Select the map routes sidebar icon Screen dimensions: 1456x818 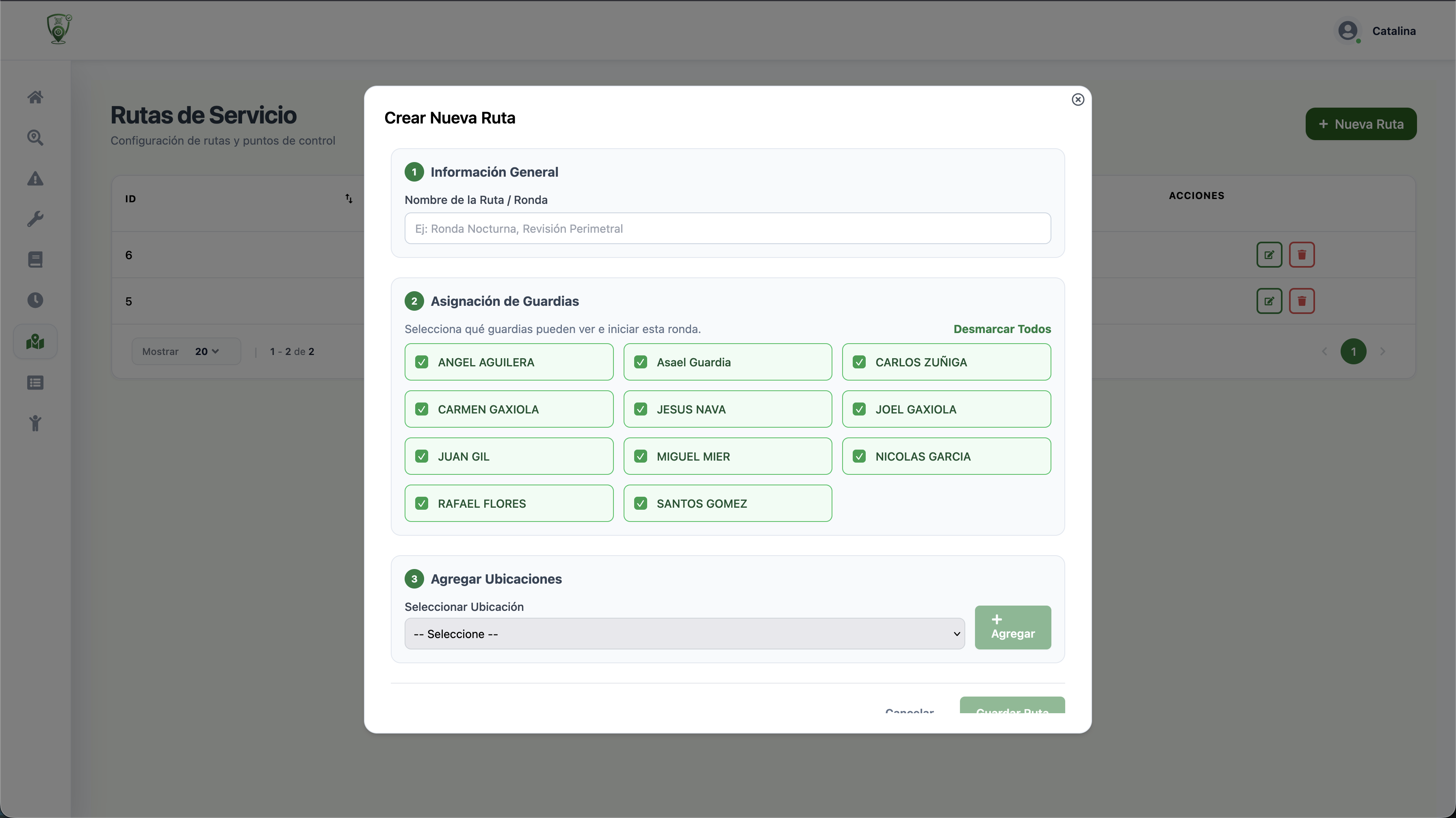(35, 341)
